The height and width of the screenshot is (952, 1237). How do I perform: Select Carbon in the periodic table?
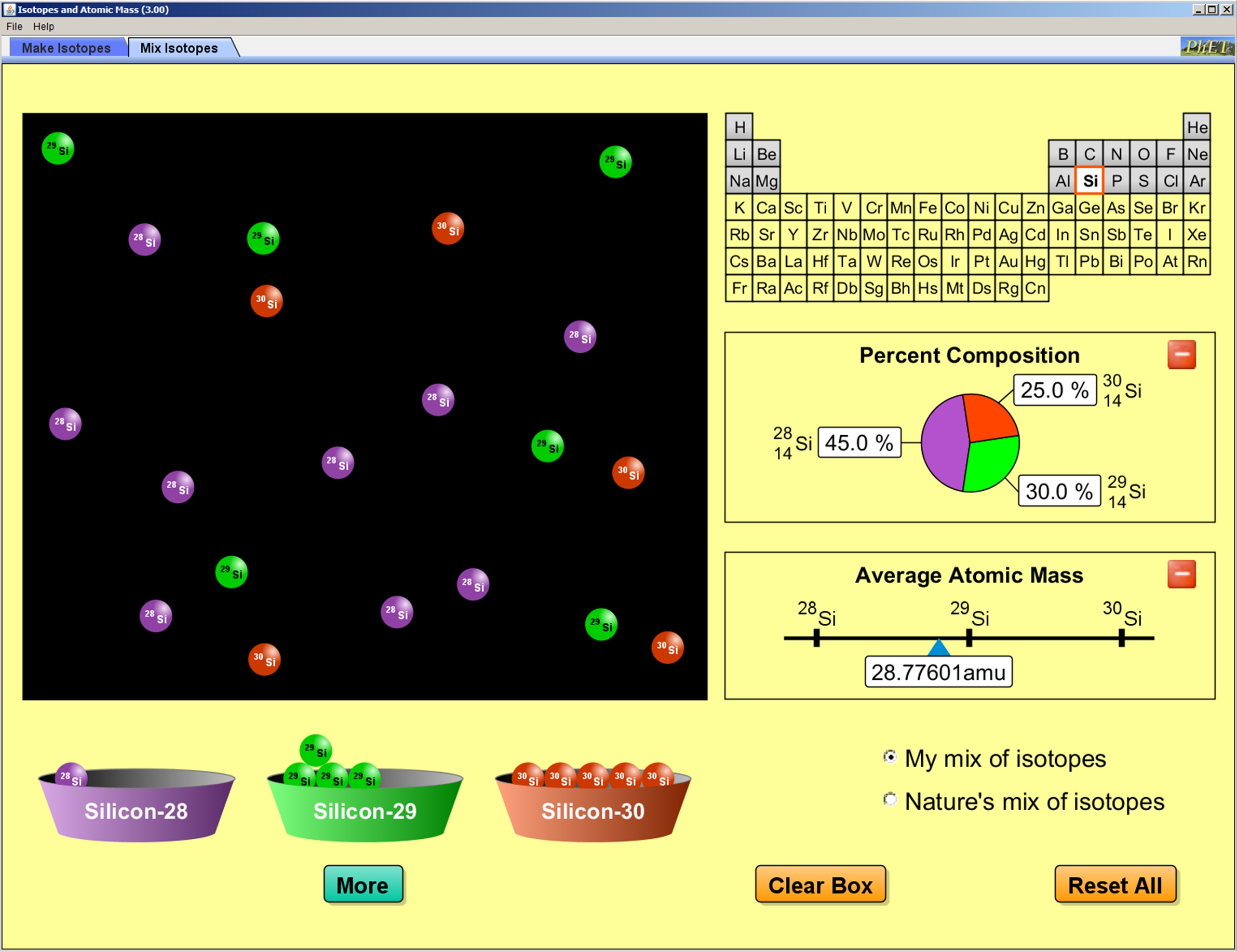click(x=1089, y=154)
